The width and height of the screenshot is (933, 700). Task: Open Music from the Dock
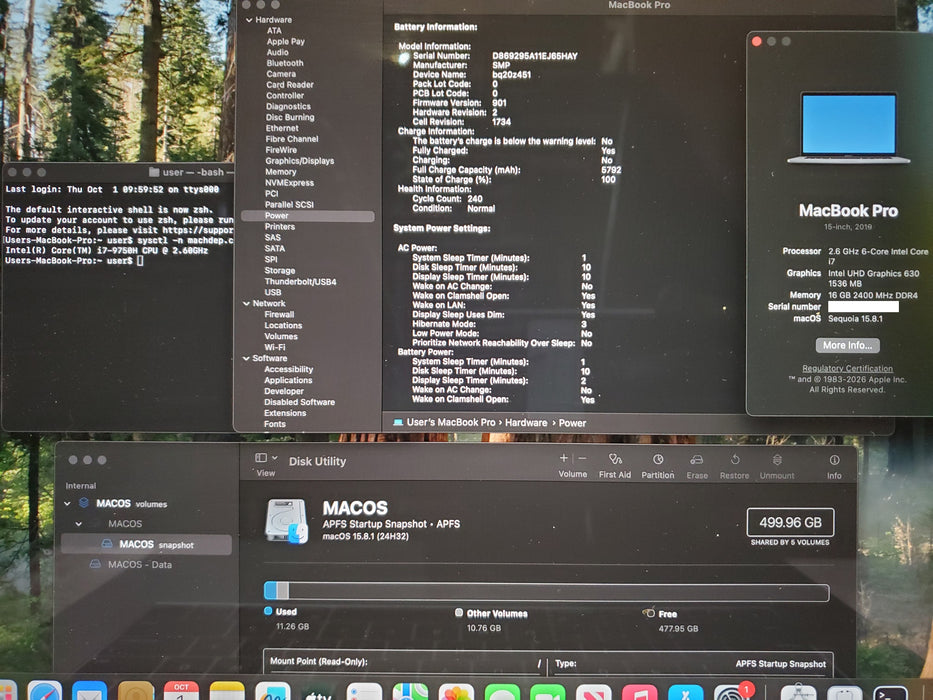coord(639,693)
